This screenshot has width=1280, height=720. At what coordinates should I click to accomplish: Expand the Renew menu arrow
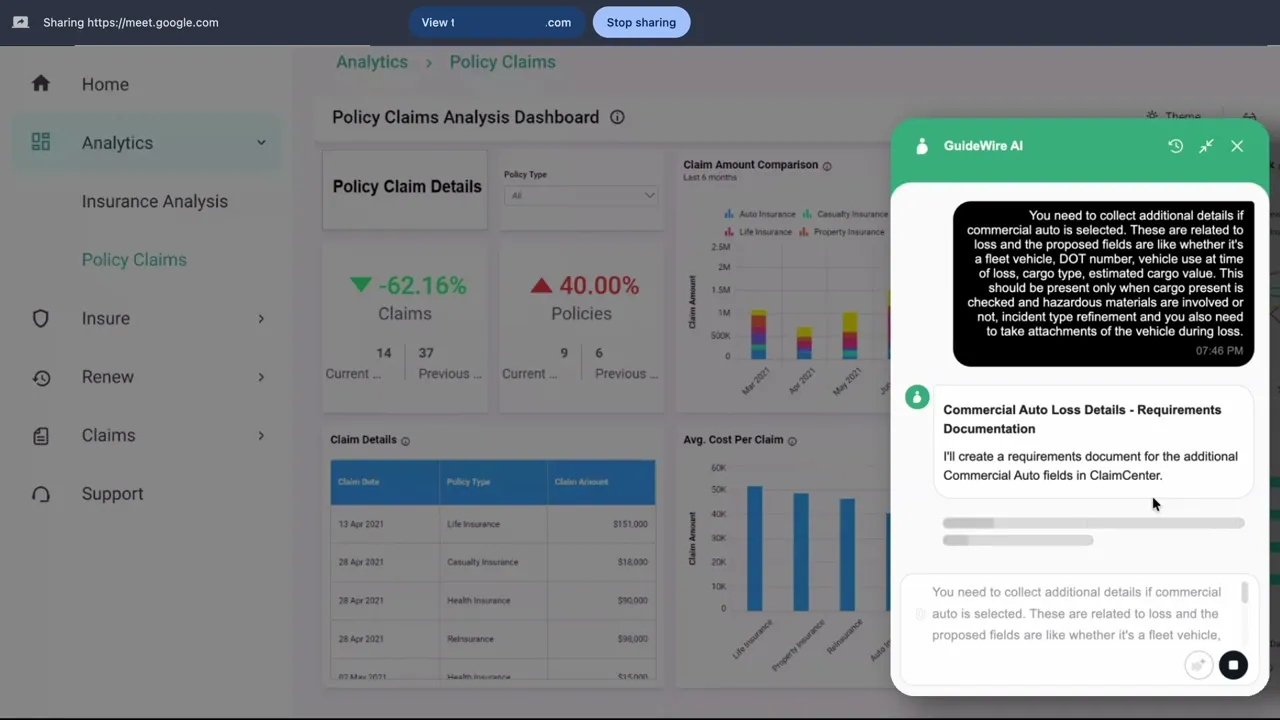(x=261, y=377)
